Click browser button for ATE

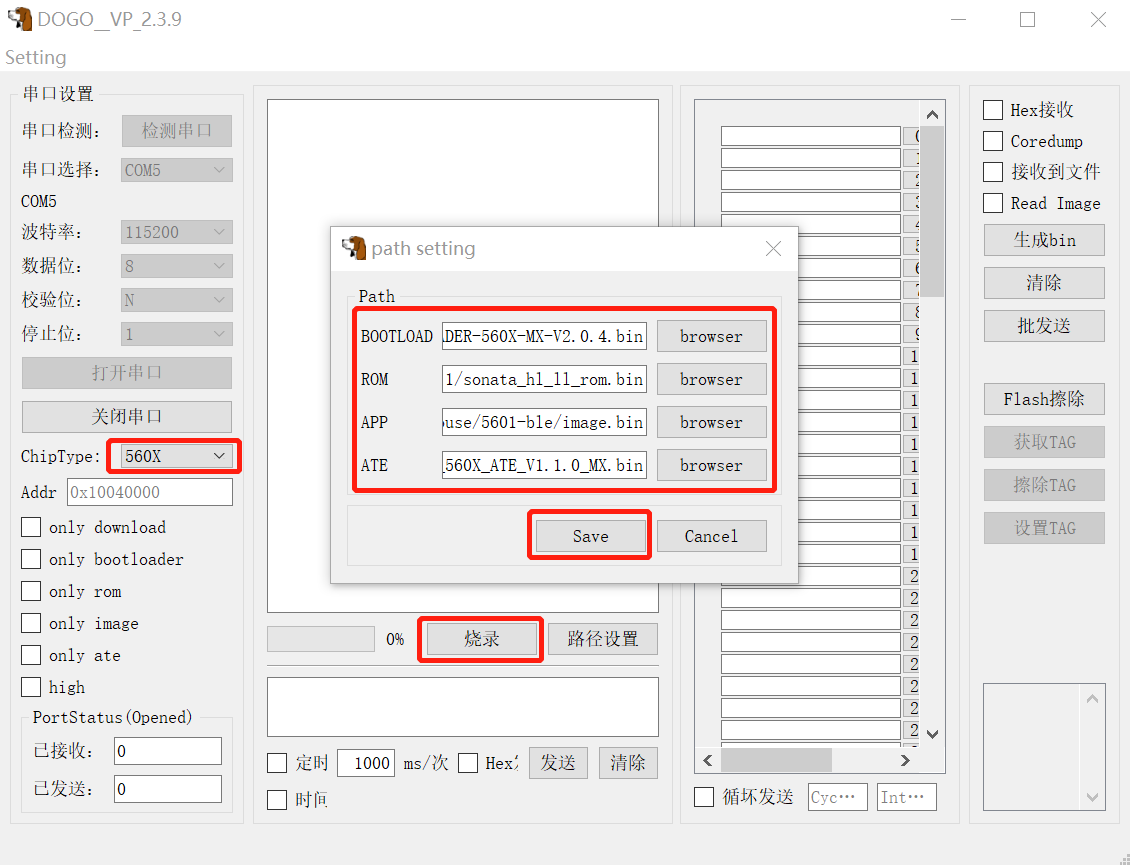[x=711, y=466]
